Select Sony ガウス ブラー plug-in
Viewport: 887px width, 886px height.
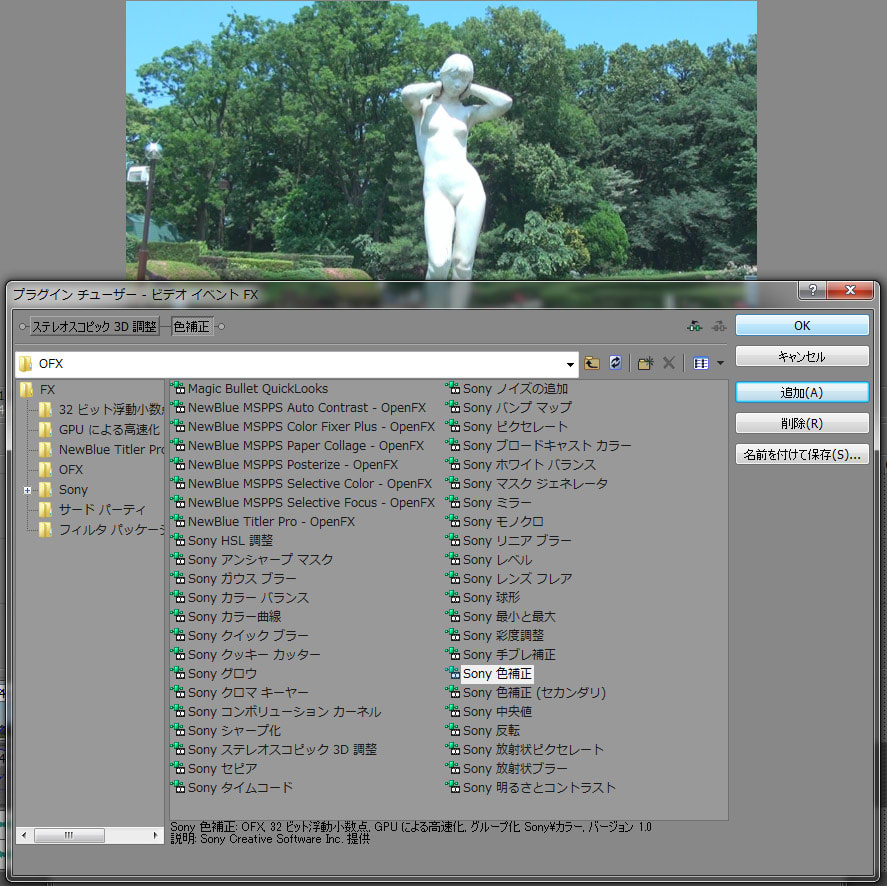tap(234, 579)
